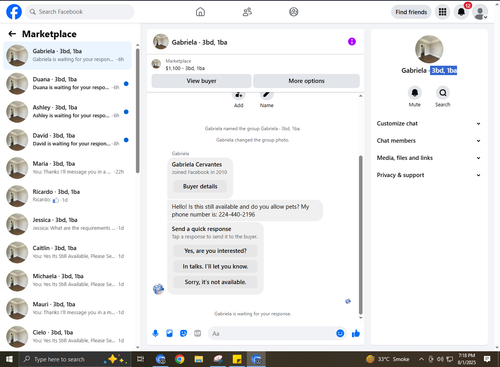Viewport: 500px width, 367px height.
Task: Open the Ashley - 3bd, 1ba conversation
Action: (67, 112)
